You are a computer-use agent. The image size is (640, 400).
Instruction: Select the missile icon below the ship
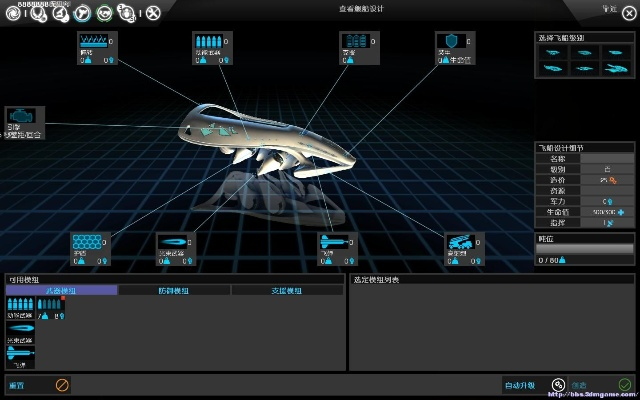[x=331, y=242]
